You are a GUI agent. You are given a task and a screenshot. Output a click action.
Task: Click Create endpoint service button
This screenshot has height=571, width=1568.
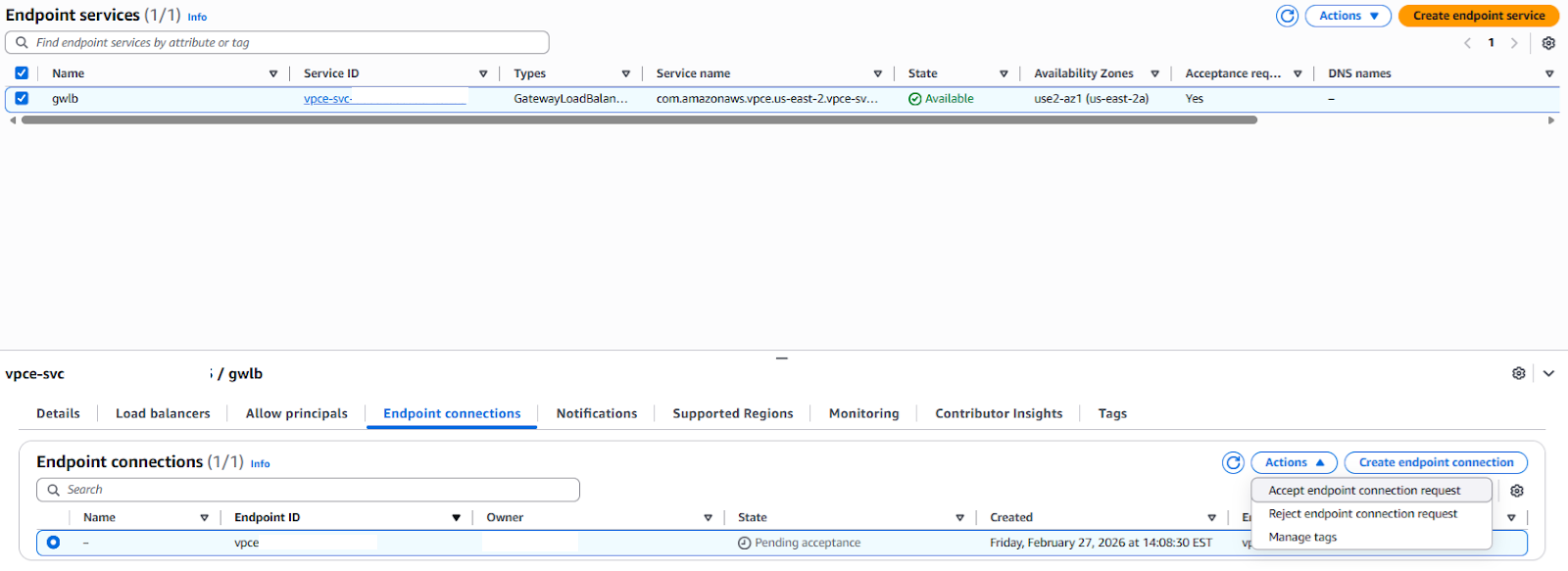pyautogui.click(x=1478, y=16)
